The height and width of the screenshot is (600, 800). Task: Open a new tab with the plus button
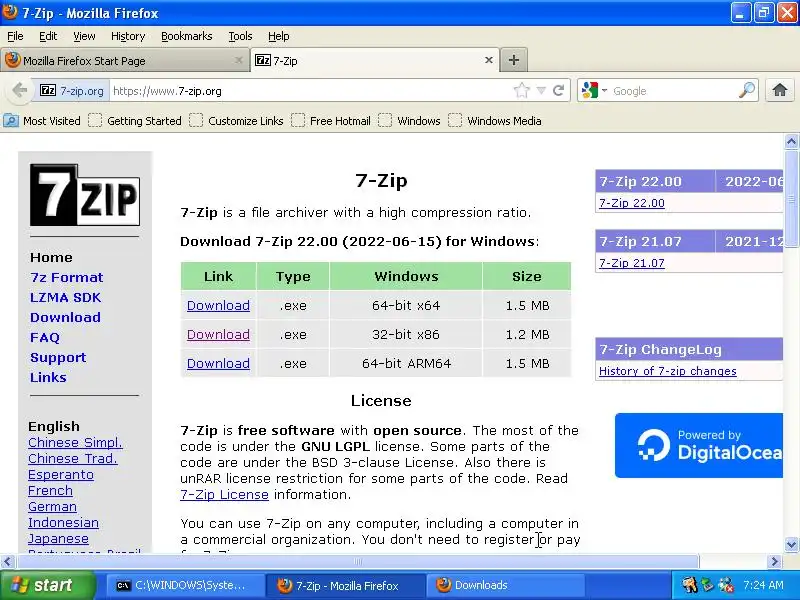click(x=514, y=60)
